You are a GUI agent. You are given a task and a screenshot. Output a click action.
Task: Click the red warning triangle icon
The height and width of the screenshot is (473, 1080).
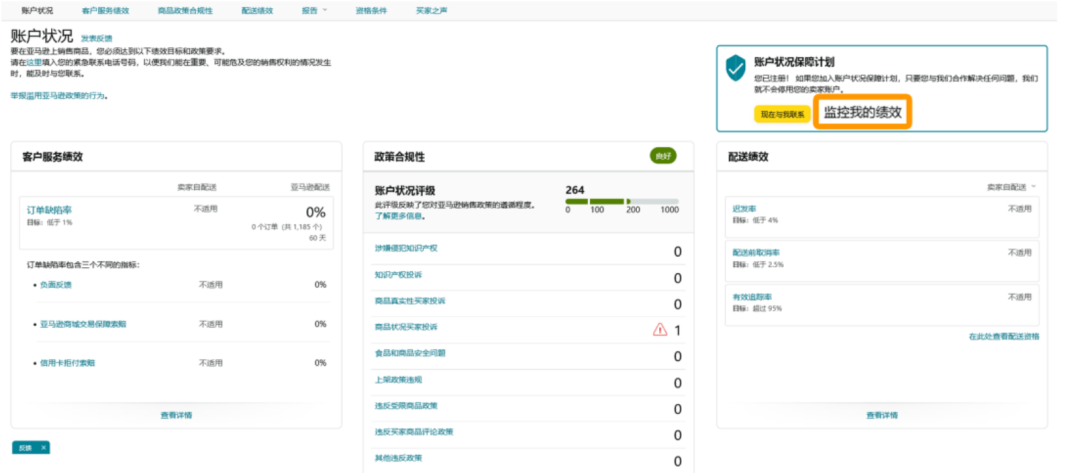click(x=660, y=330)
